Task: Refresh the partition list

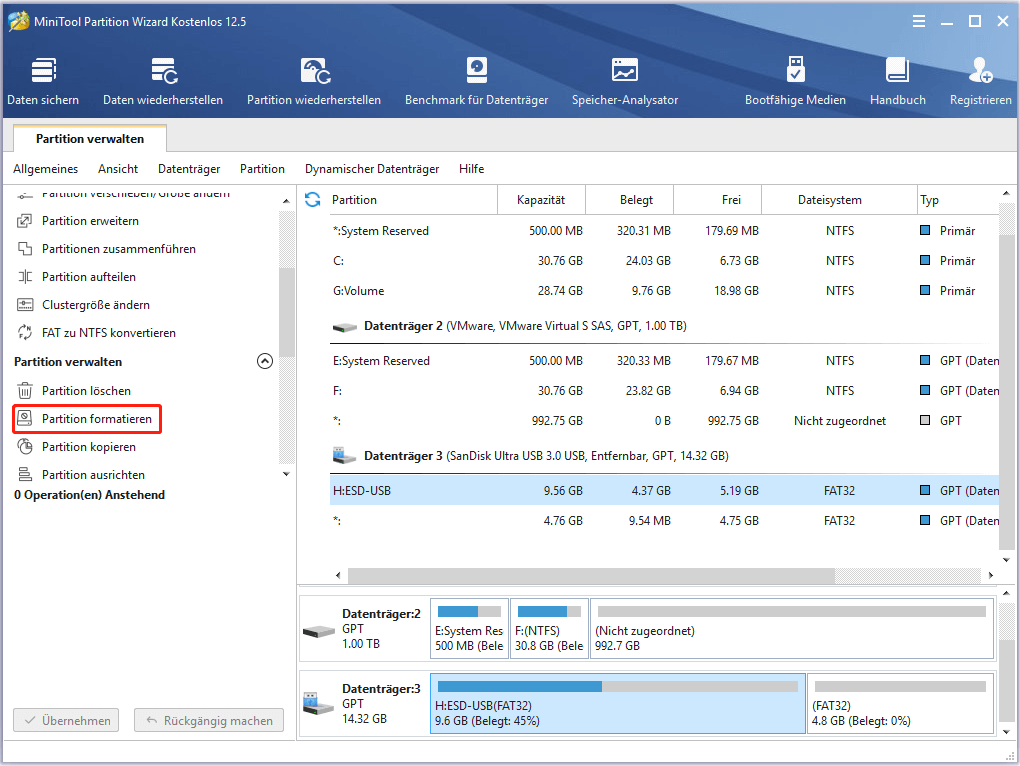Action: tap(313, 200)
